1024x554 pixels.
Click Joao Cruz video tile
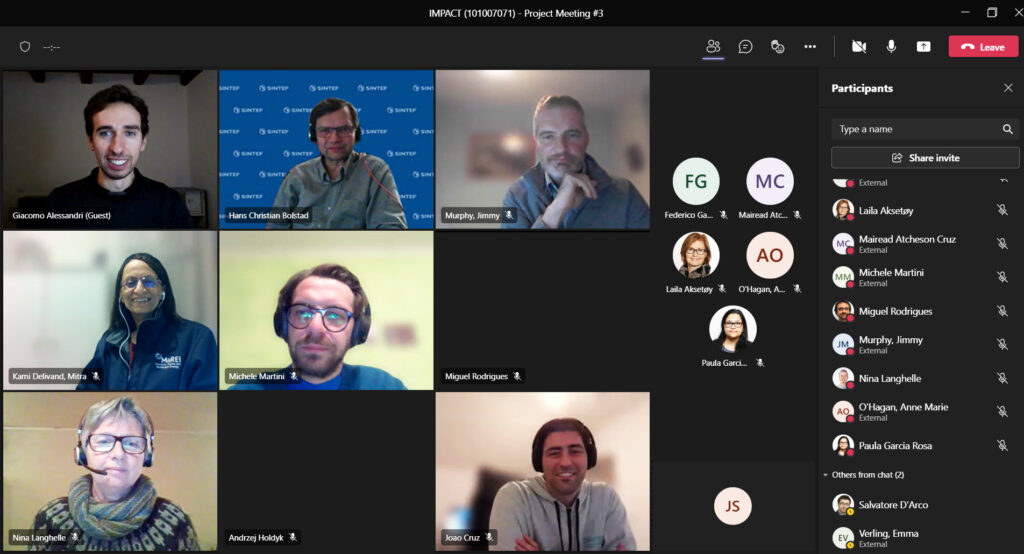tap(543, 471)
